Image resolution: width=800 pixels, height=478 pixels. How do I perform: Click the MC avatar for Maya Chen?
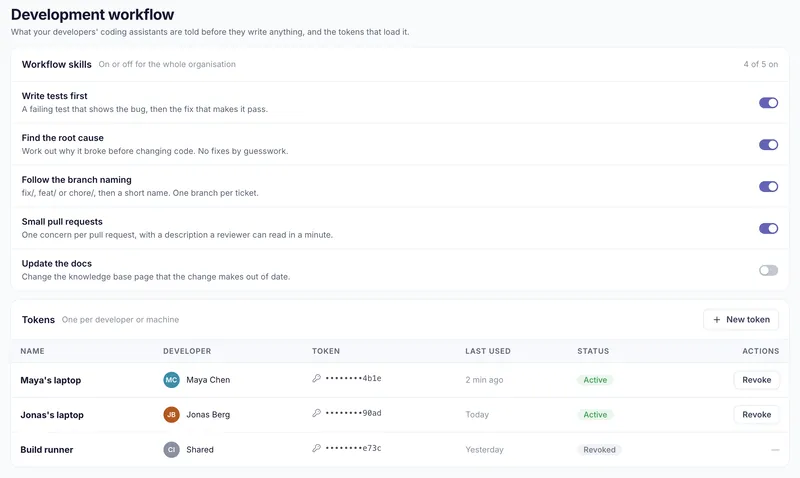point(171,380)
